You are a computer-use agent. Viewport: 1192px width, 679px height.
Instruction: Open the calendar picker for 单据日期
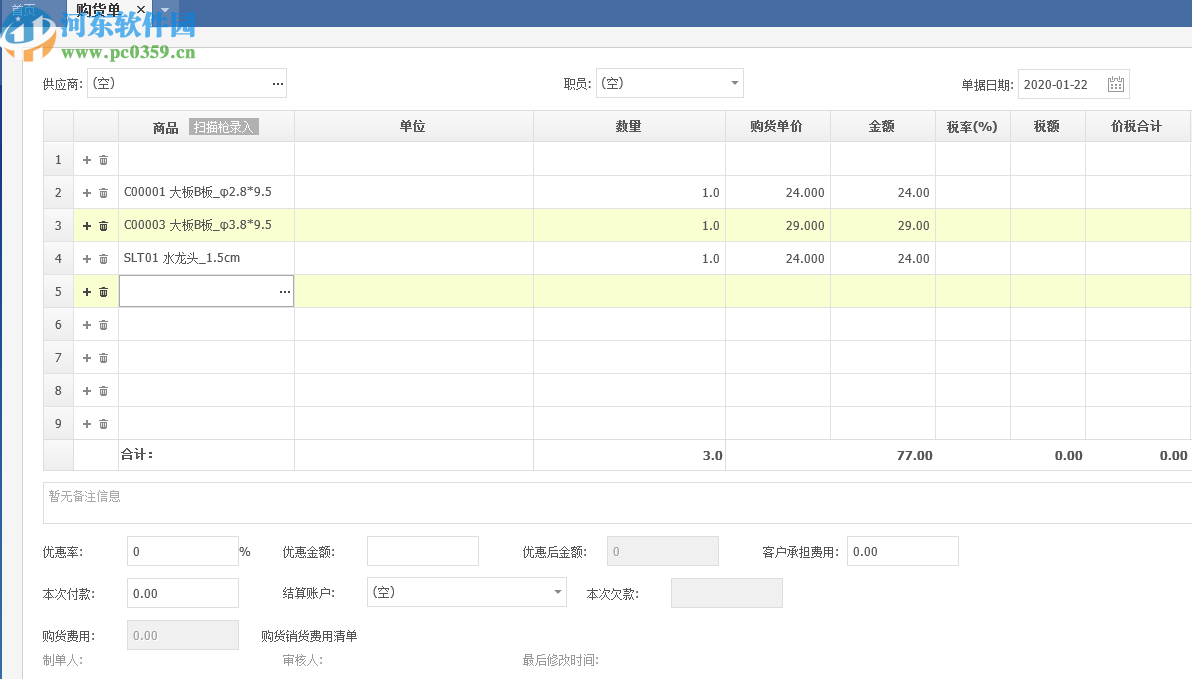click(1115, 84)
